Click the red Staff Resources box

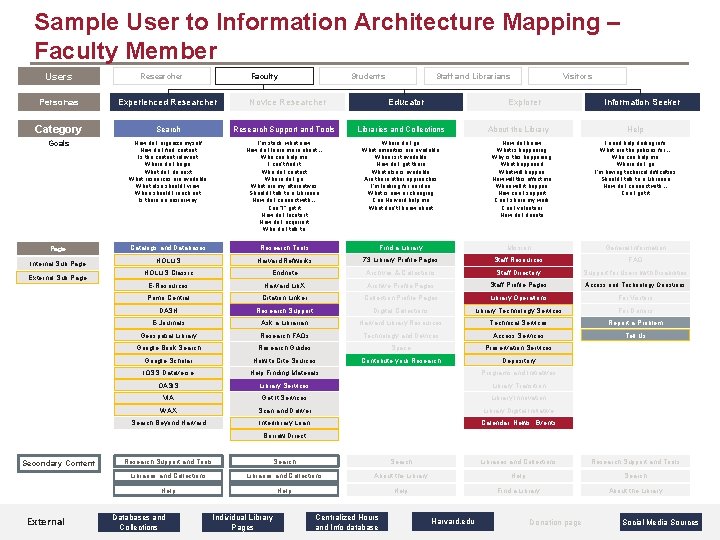[x=518, y=260]
